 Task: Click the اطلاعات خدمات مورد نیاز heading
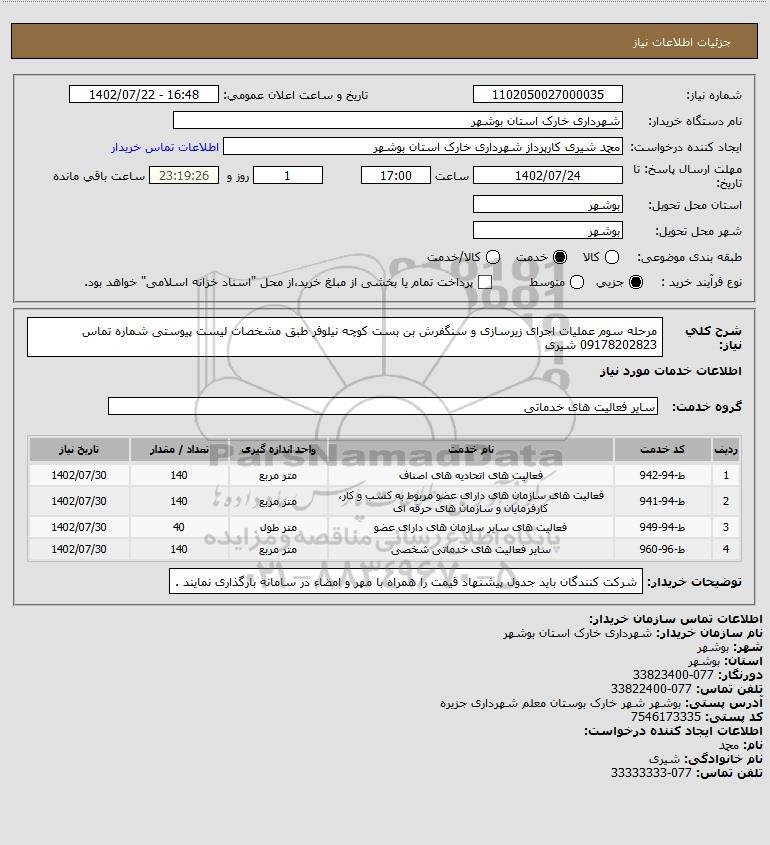671,371
